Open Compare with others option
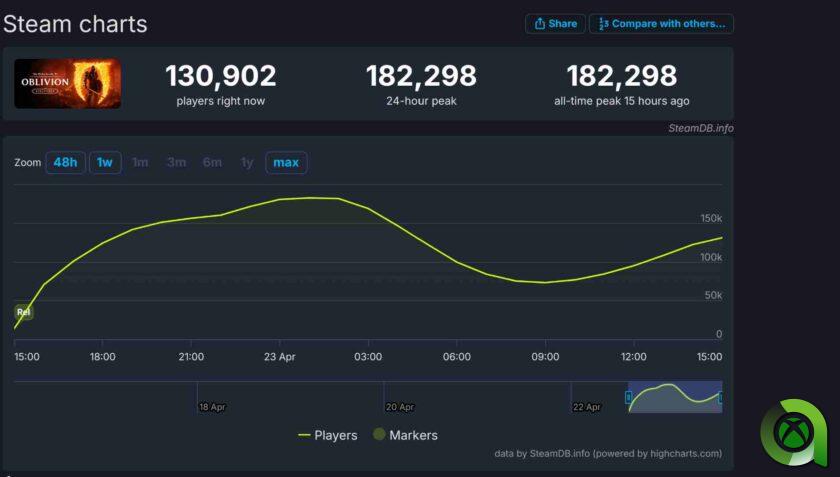This screenshot has width=840, height=477. (x=661, y=23)
